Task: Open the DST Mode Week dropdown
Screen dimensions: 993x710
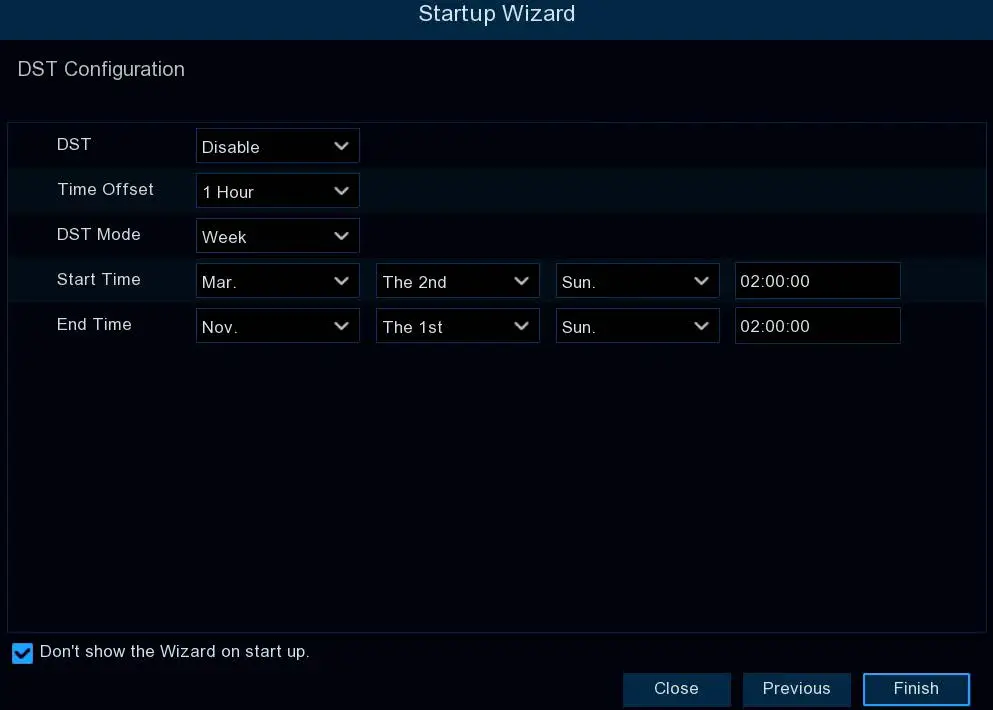Action: (277, 236)
